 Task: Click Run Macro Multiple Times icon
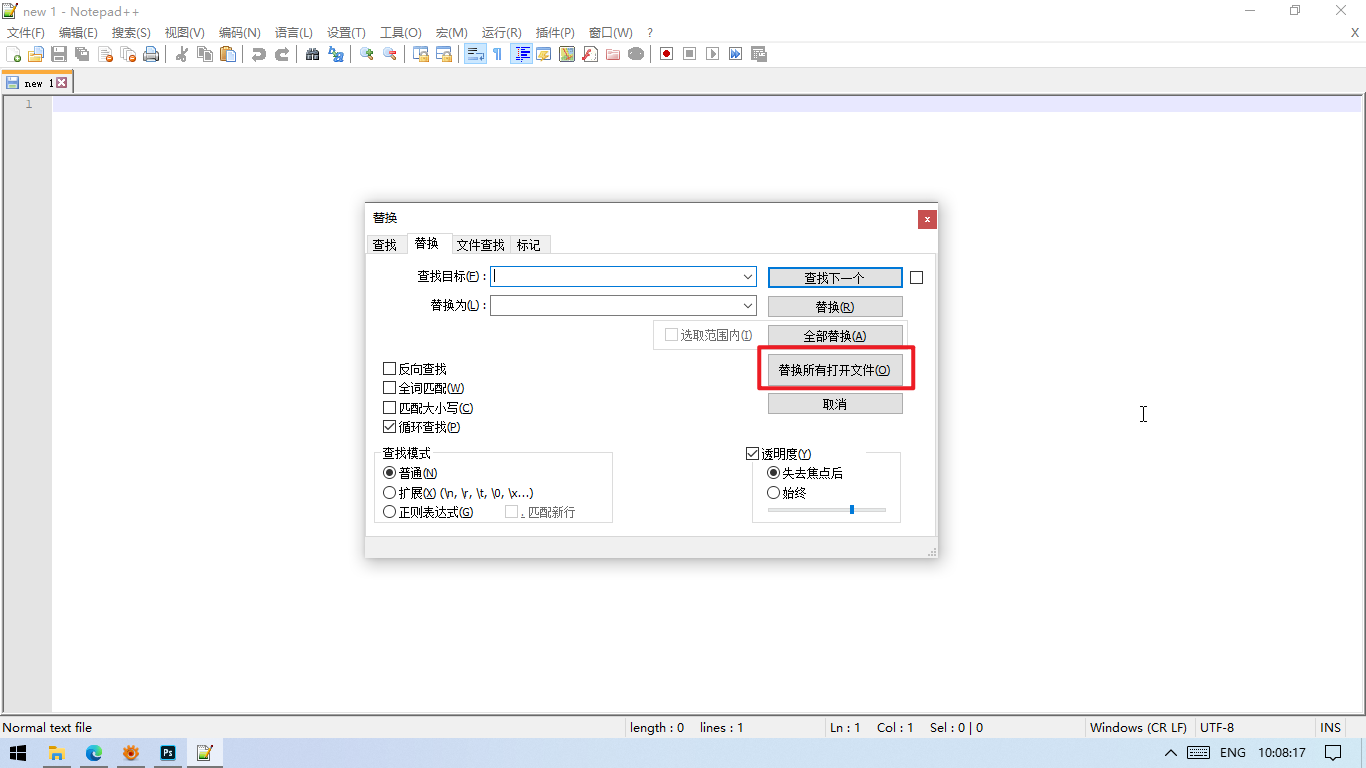pos(736,54)
